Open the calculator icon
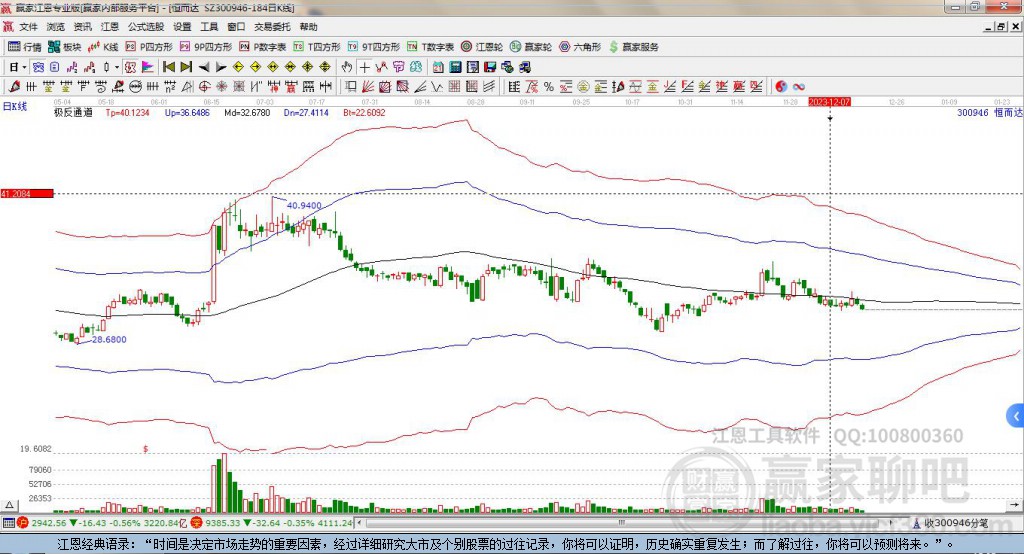This screenshot has width=1024, height=554. pos(455,67)
